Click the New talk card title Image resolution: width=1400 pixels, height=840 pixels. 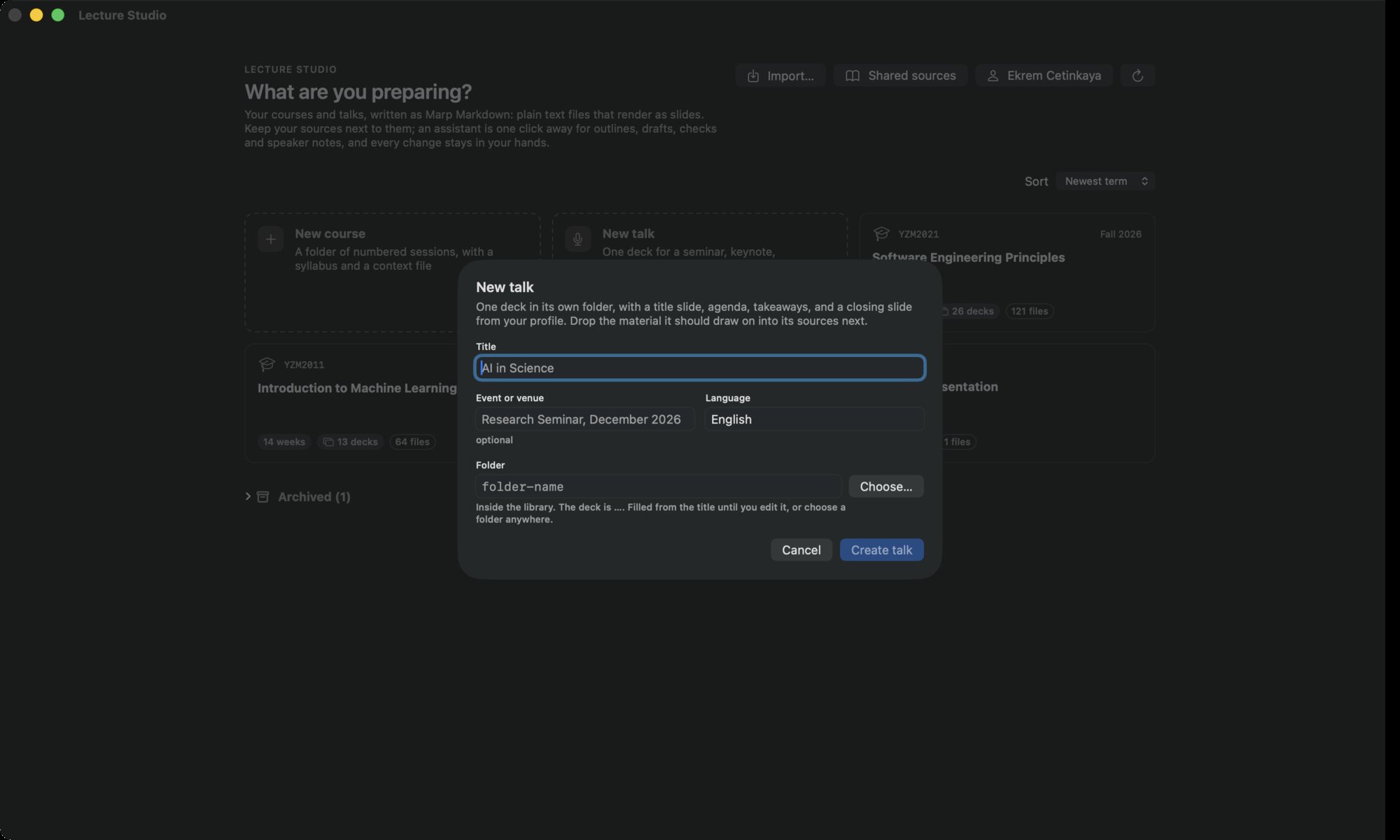tap(629, 234)
